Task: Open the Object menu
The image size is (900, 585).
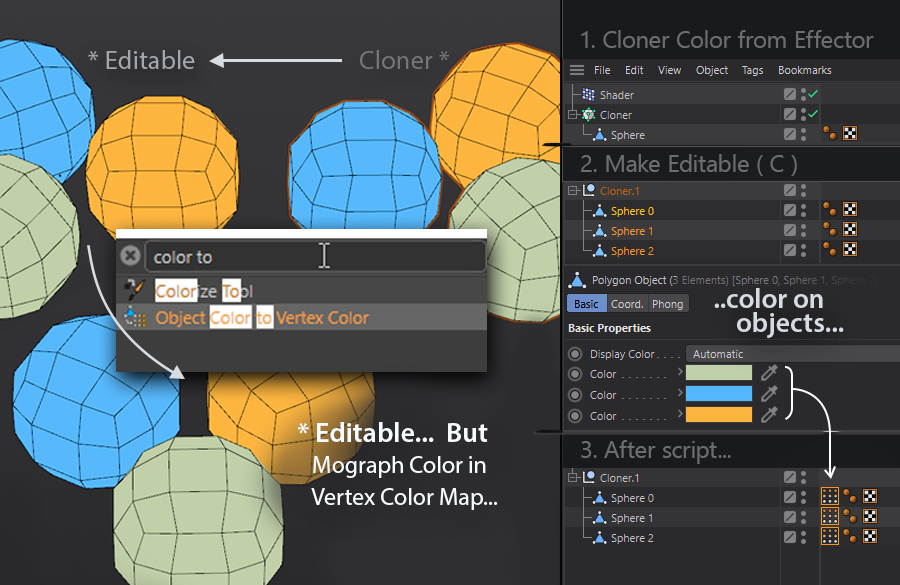Action: tap(712, 70)
